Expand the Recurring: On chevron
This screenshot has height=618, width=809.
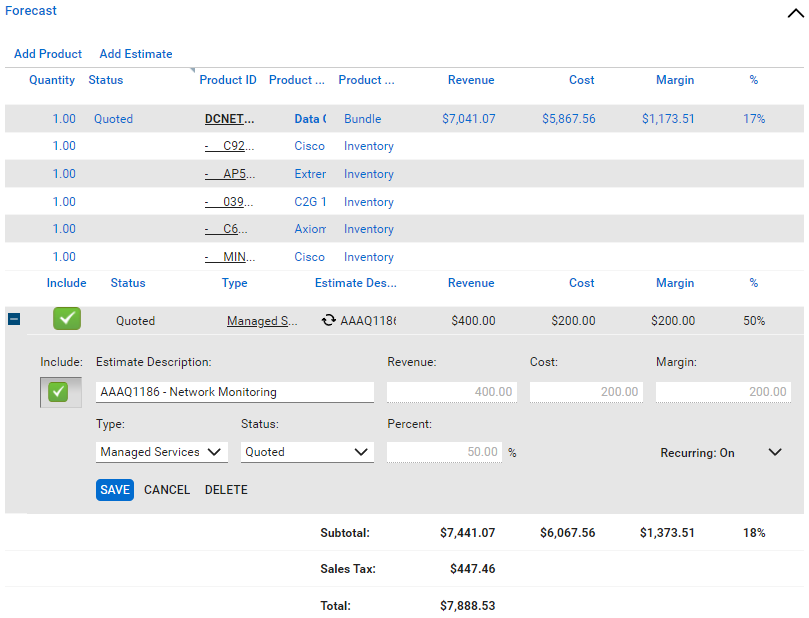(774, 452)
